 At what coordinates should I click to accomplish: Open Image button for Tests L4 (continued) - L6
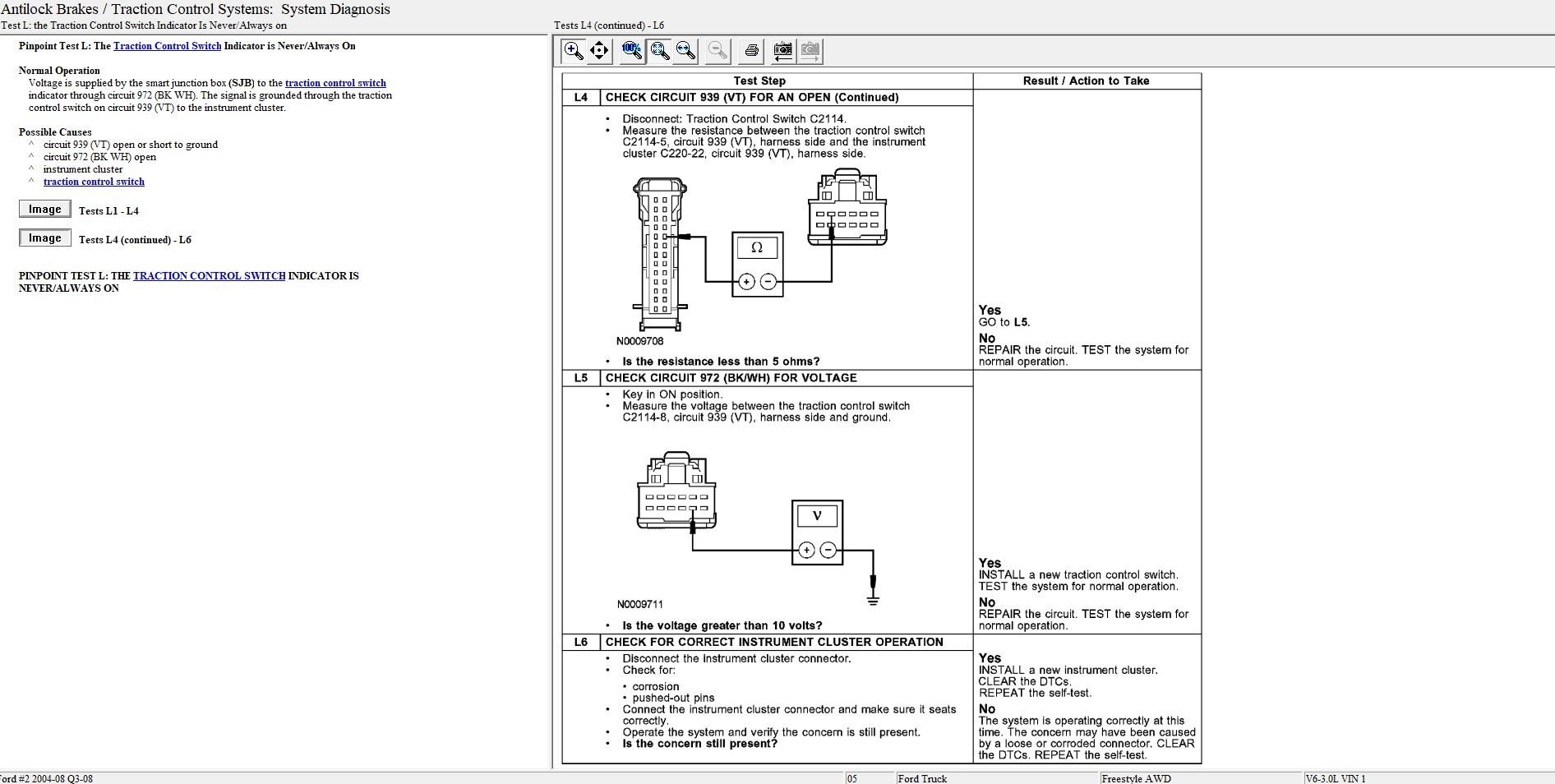click(x=44, y=238)
